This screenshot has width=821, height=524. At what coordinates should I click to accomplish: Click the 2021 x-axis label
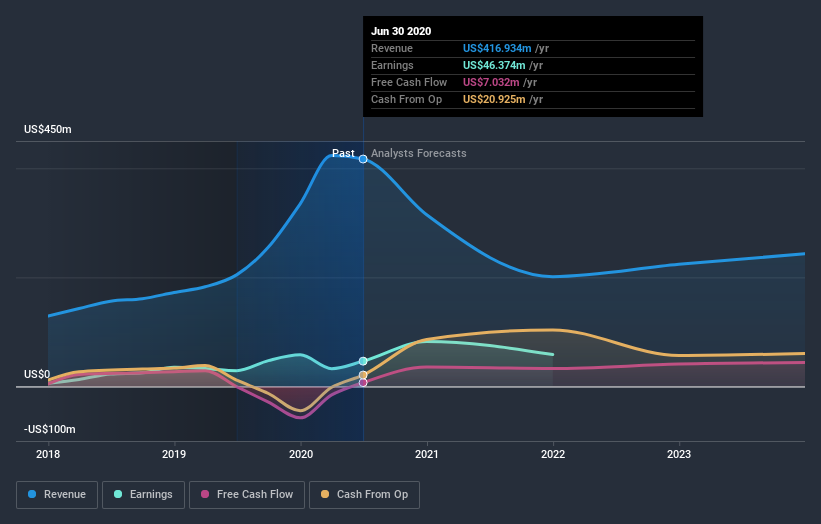(427, 454)
